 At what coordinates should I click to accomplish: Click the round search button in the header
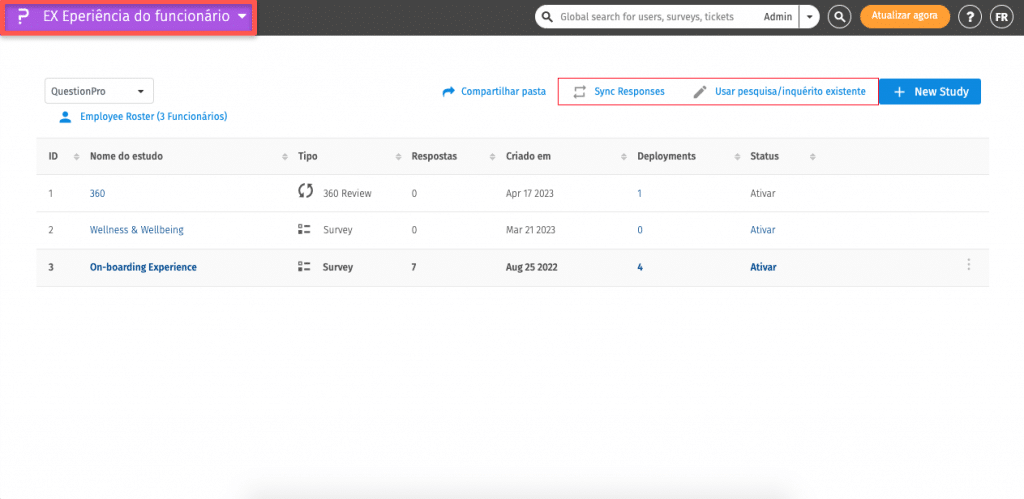pyautogui.click(x=839, y=17)
